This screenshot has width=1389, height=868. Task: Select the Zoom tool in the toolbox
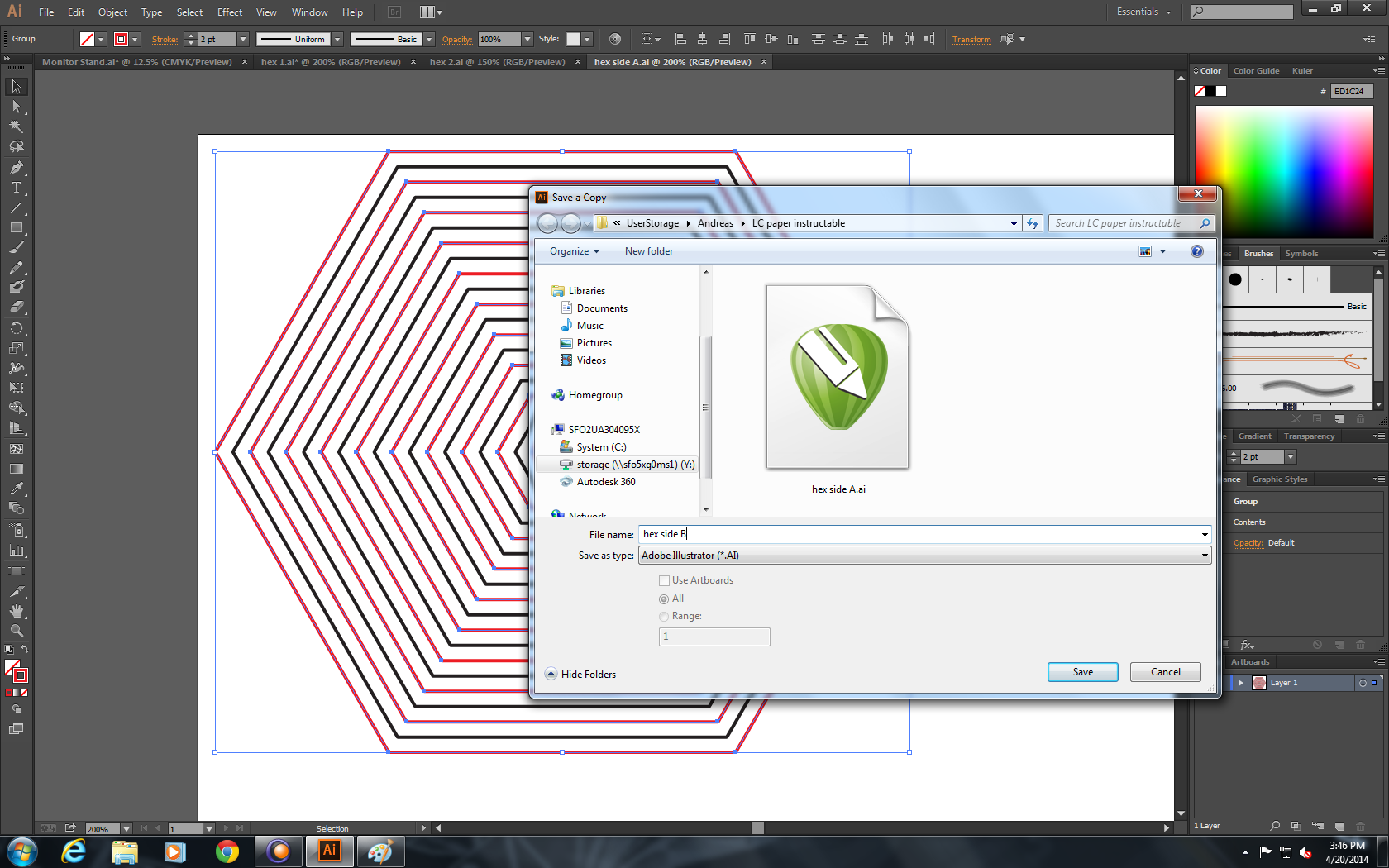pos(17,631)
